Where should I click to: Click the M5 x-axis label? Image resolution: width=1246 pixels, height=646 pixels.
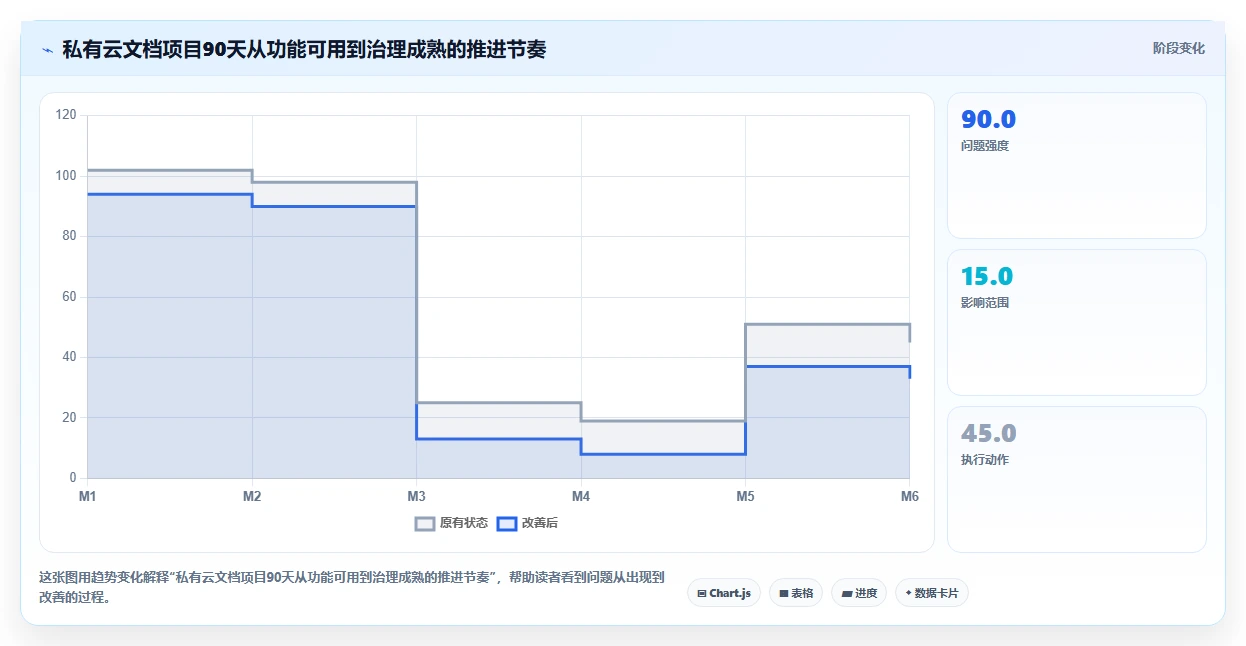point(745,496)
